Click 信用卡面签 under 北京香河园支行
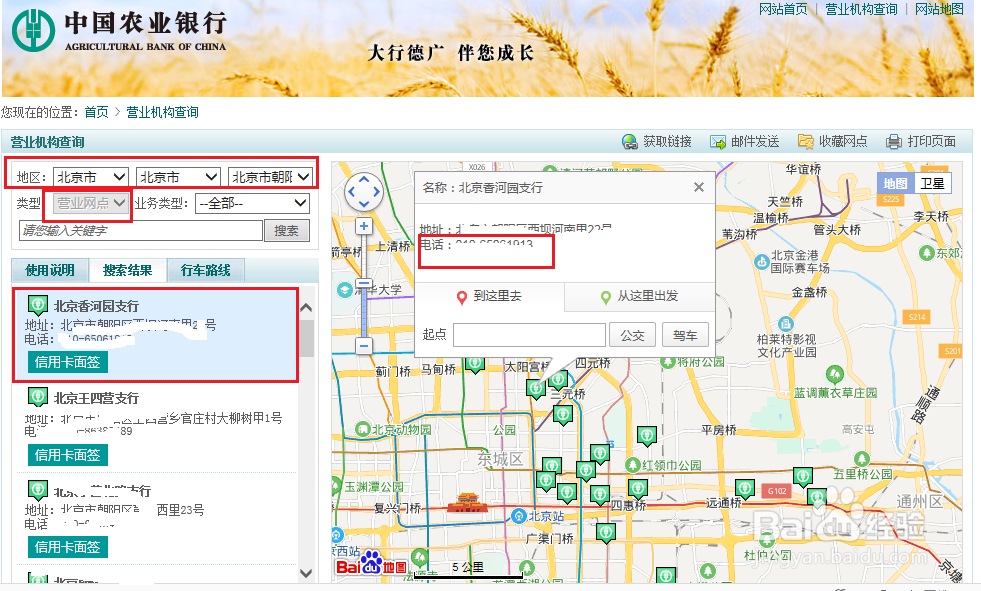981x591 pixels. coord(68,362)
